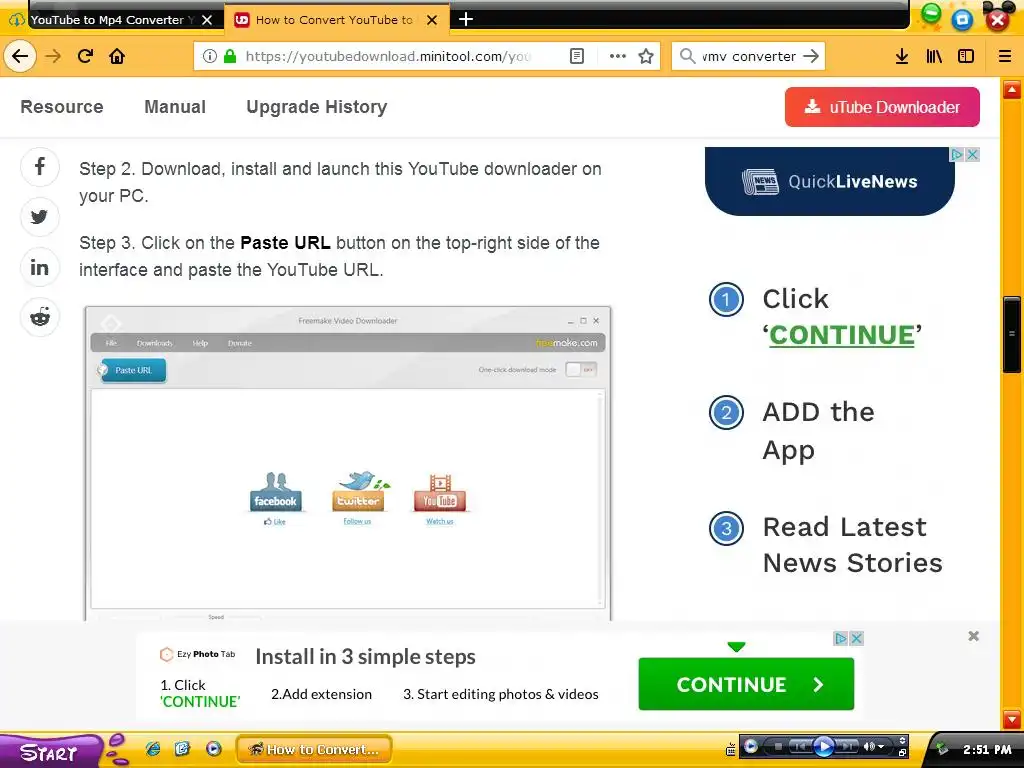
Task: Dismiss the bottom banner with gray X
Action: (x=974, y=636)
